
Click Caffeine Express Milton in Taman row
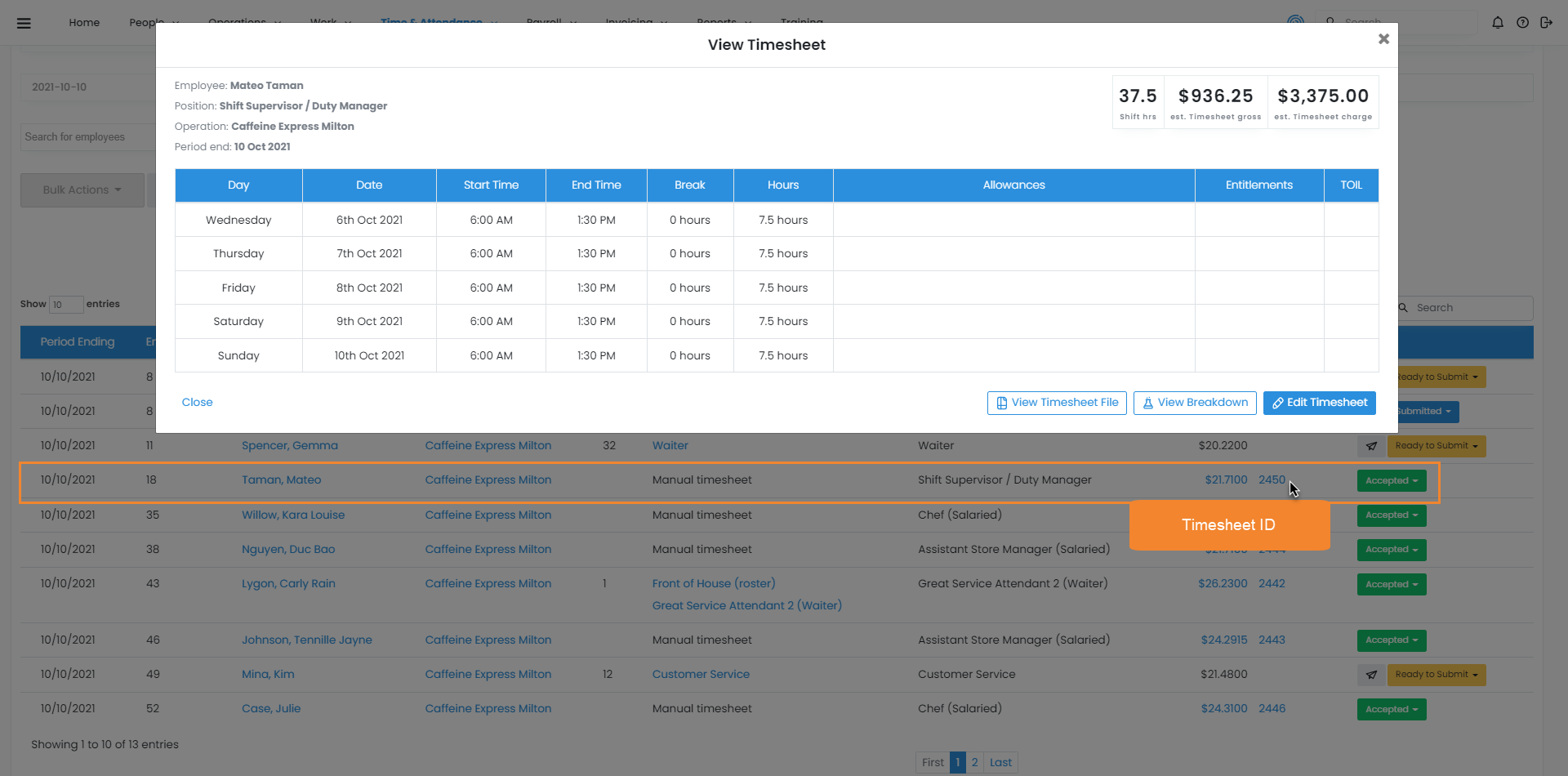(x=488, y=479)
